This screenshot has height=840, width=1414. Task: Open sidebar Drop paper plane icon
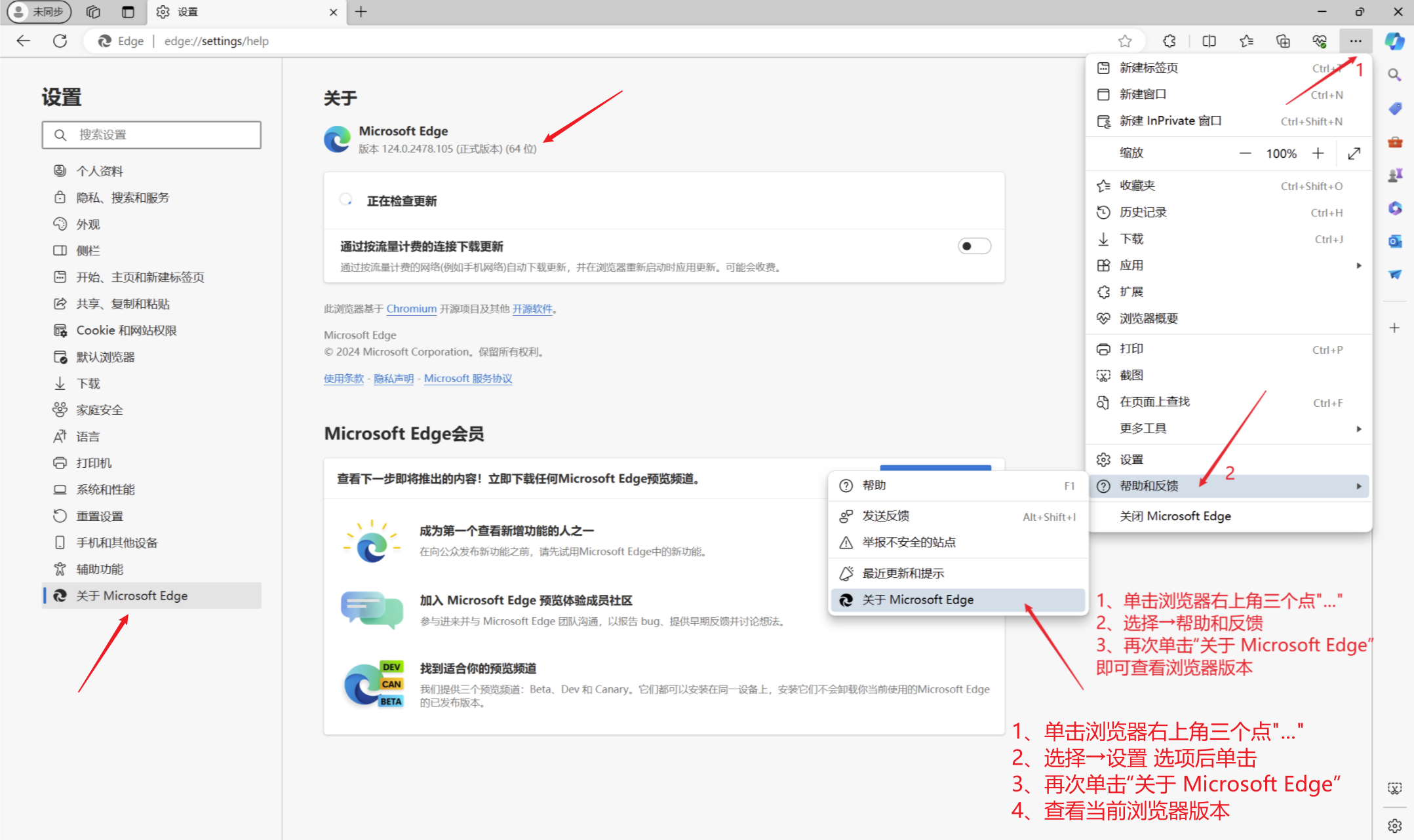[x=1394, y=275]
